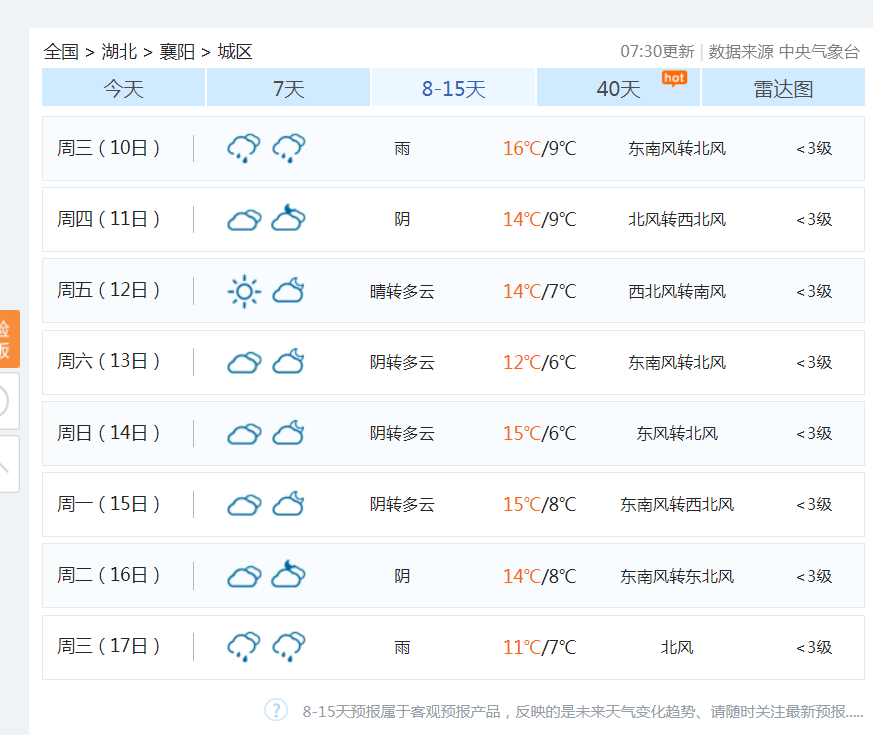Click the back-to-top arrow on left sidebar
873x735 pixels.
(x=8, y=465)
